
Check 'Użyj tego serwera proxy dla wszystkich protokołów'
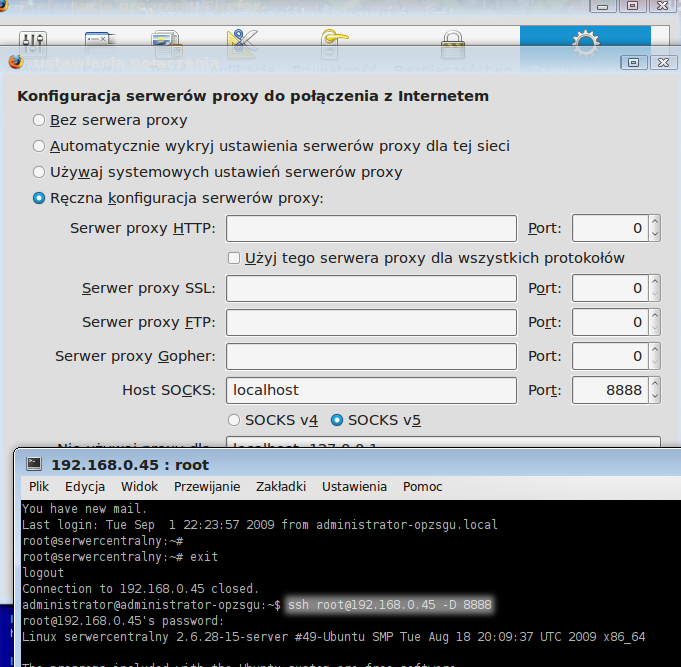coord(234,258)
